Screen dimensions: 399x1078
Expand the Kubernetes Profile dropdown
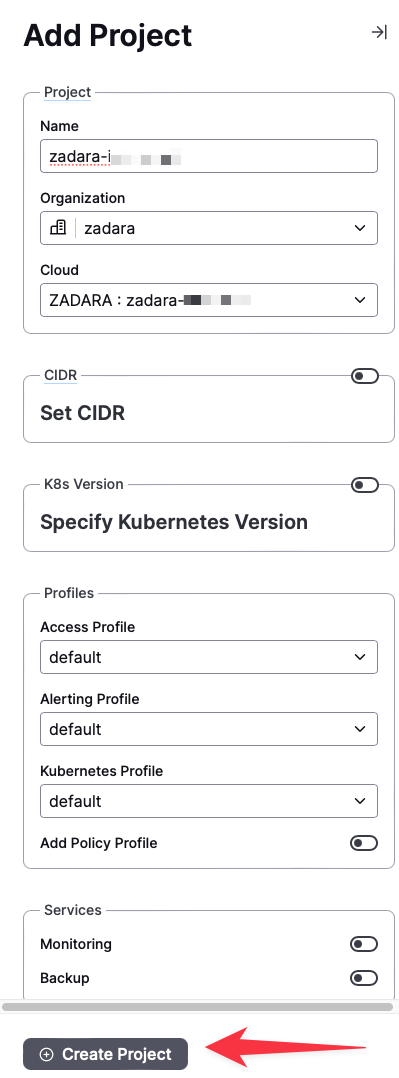coord(209,801)
